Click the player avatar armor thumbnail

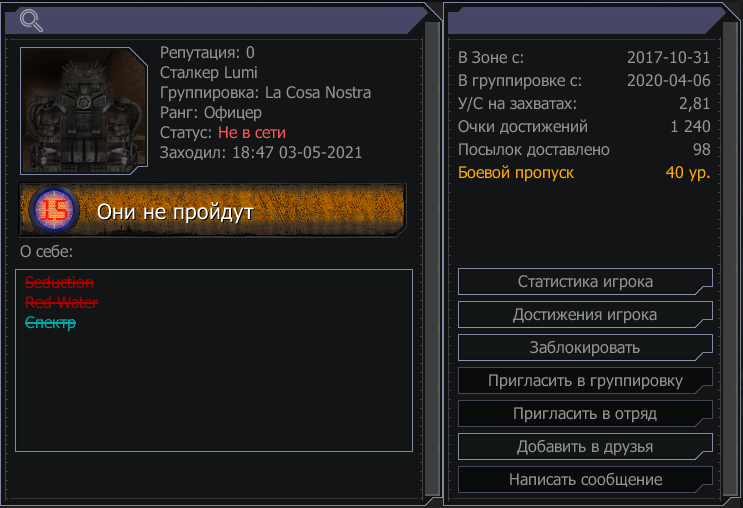coord(85,111)
